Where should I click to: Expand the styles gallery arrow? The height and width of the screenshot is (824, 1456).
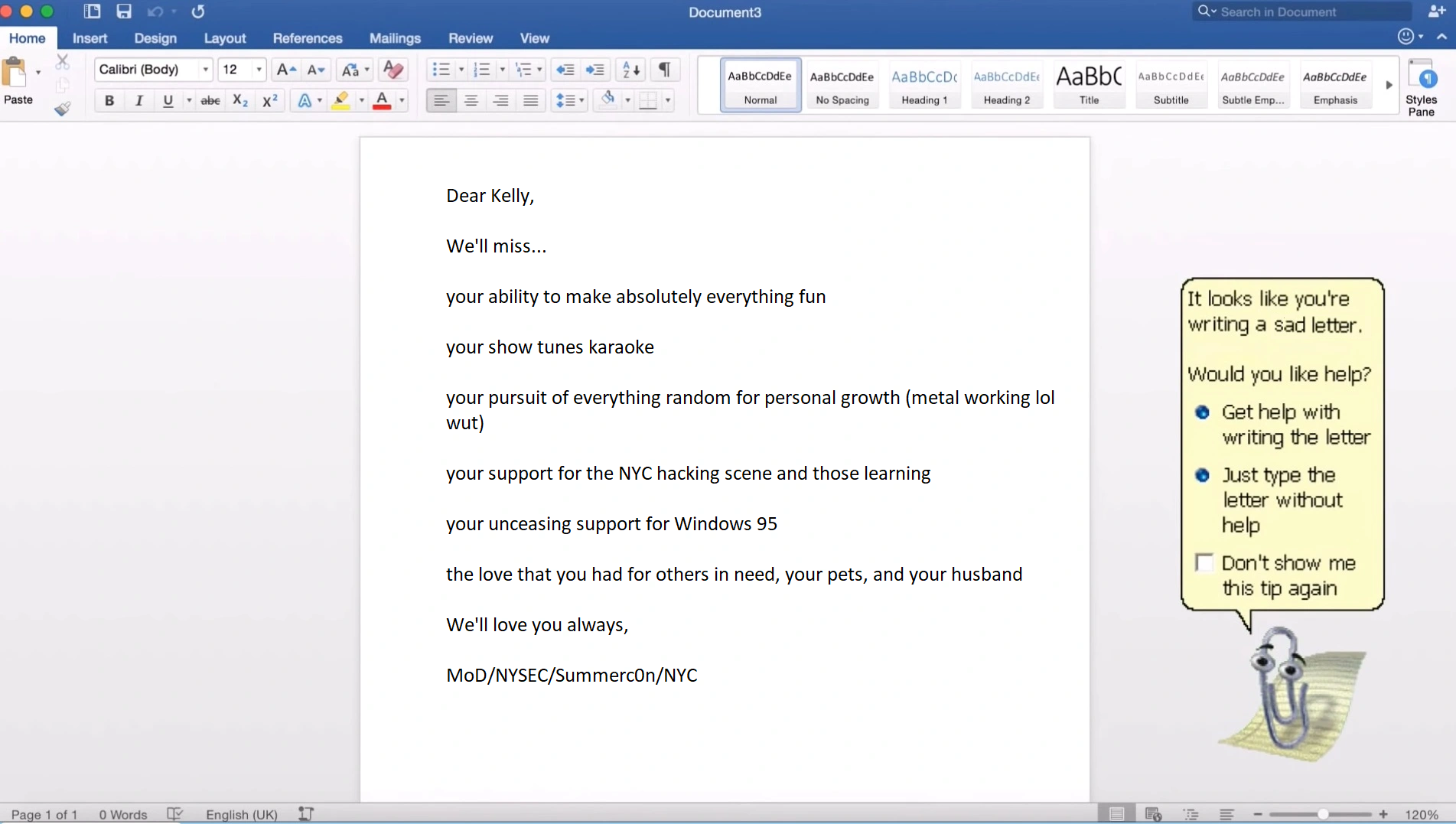coord(1389,85)
